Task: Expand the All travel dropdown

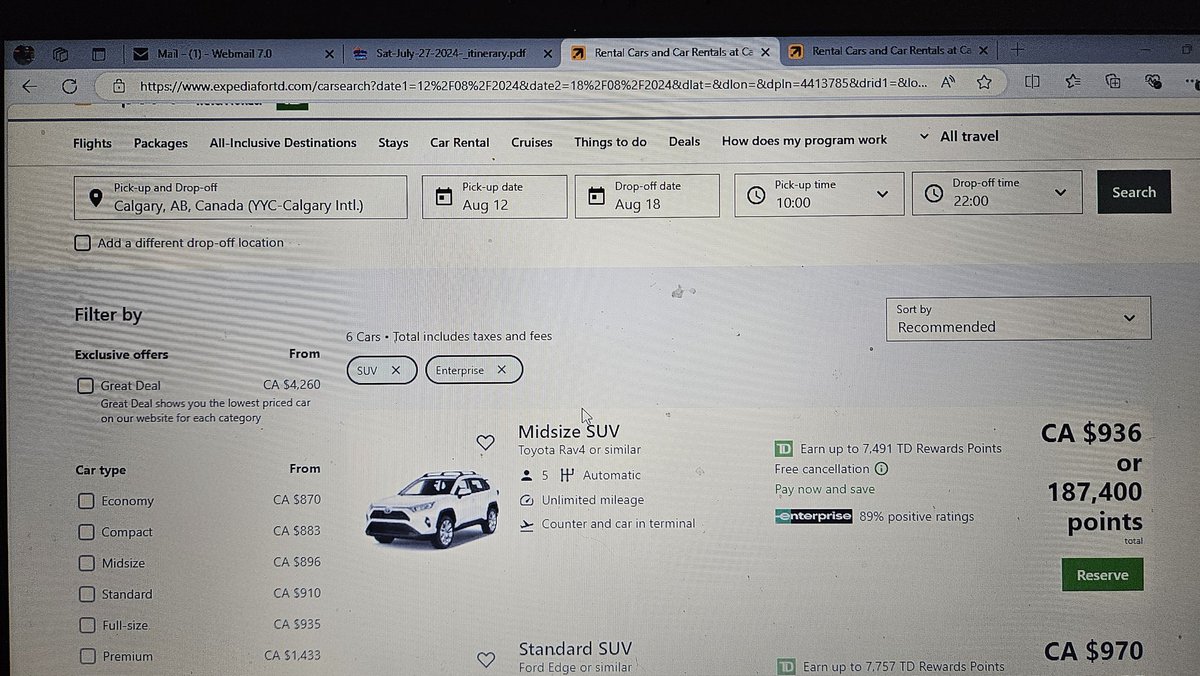Action: coord(923,136)
